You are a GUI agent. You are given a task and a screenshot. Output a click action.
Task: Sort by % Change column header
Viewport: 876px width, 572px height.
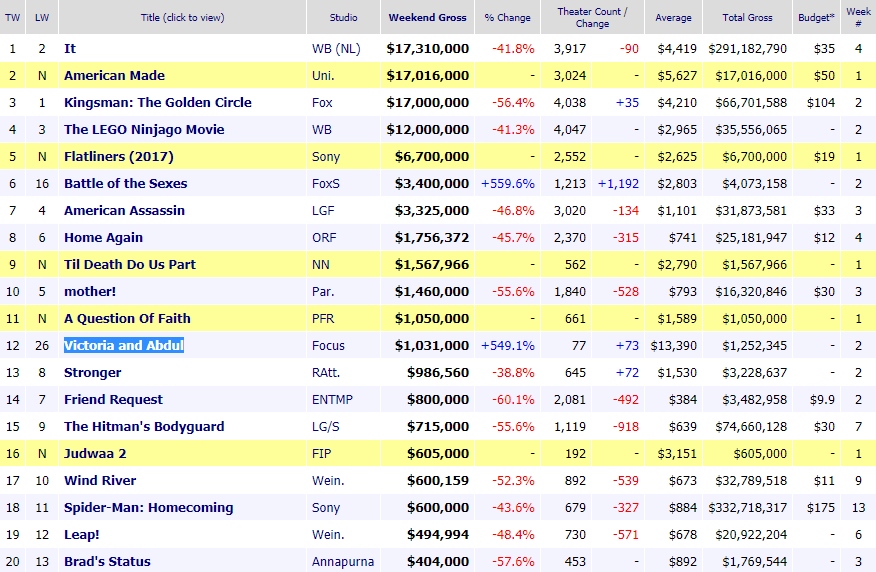coord(507,17)
